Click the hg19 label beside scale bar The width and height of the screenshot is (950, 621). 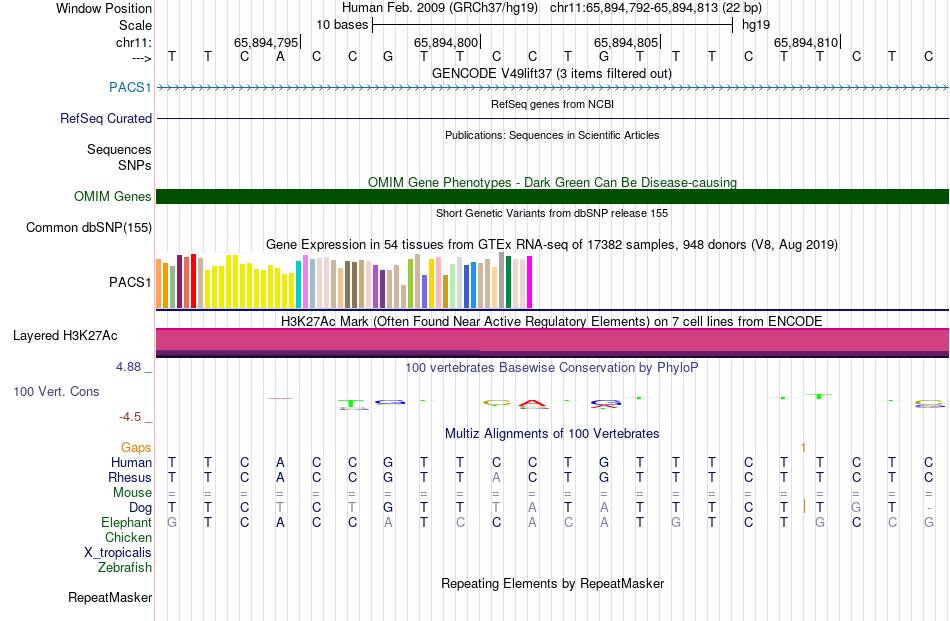pos(756,25)
